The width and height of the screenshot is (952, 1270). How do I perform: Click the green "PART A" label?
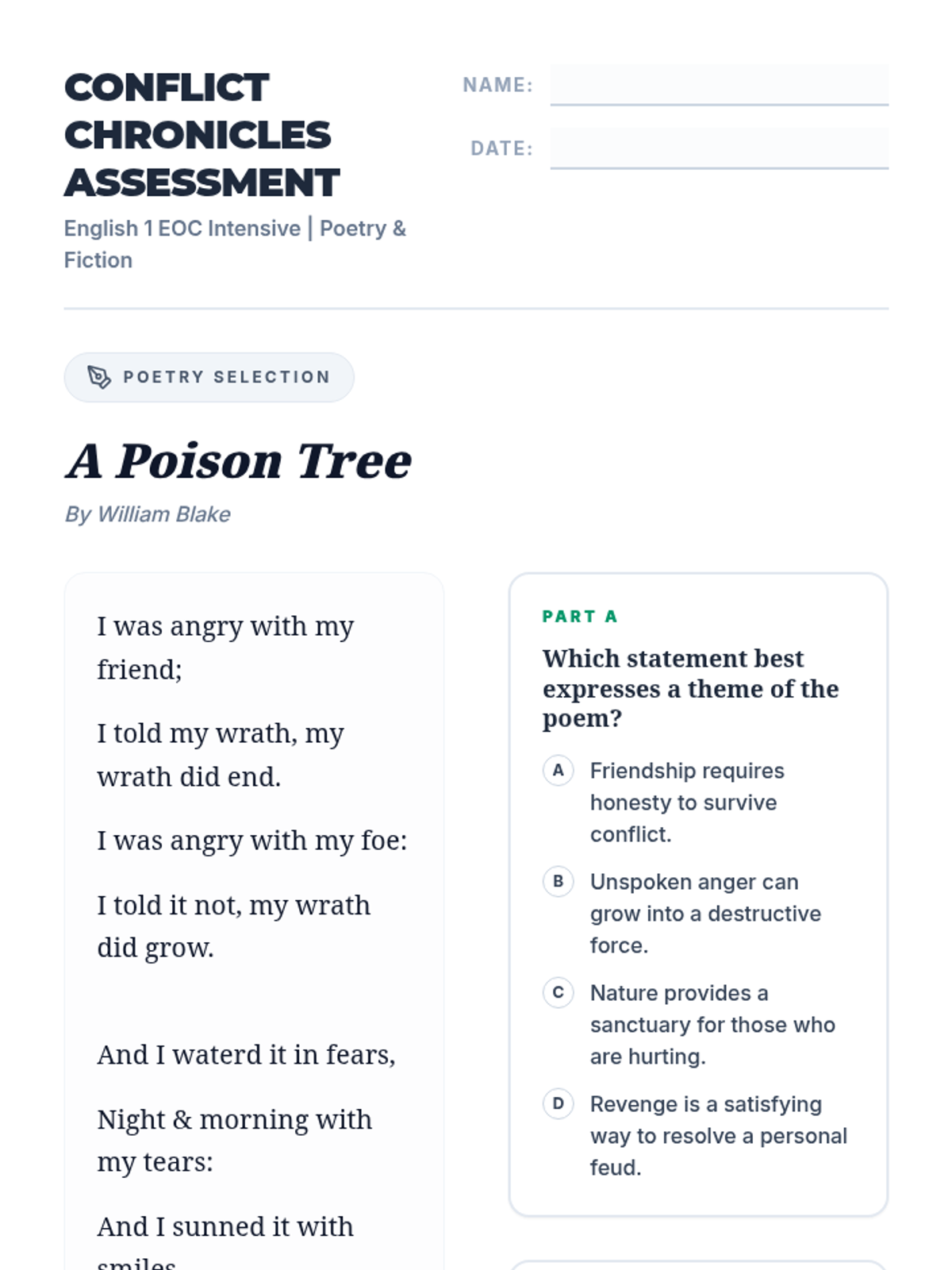pyautogui.click(x=579, y=617)
